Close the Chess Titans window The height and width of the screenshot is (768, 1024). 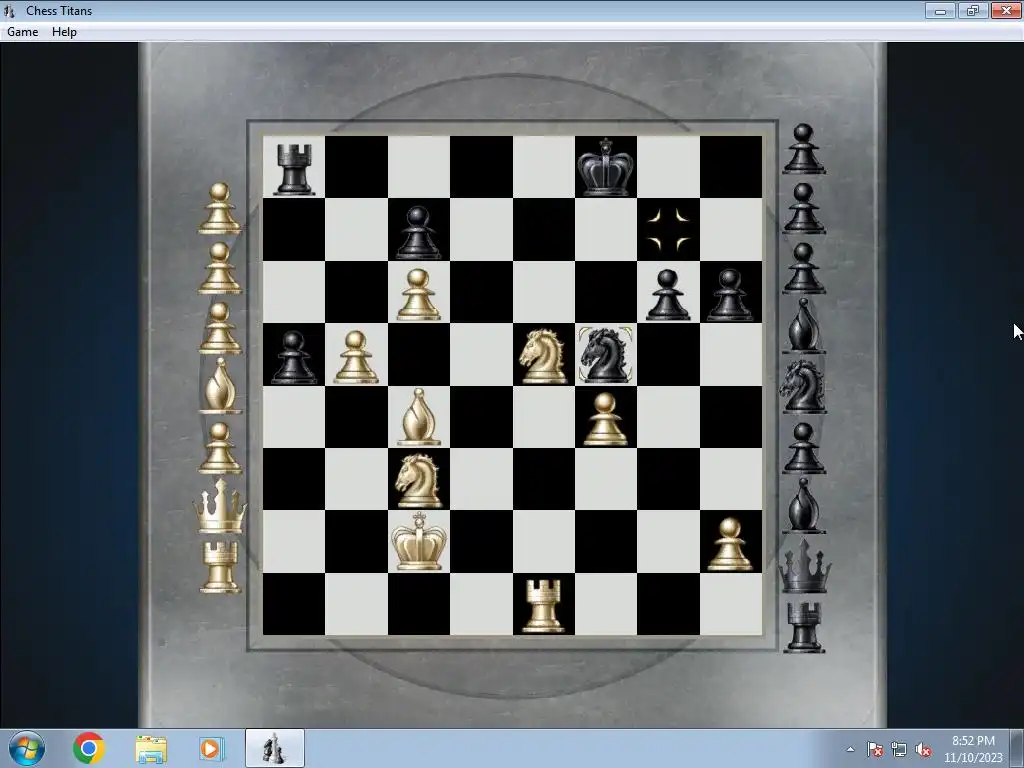1006,10
